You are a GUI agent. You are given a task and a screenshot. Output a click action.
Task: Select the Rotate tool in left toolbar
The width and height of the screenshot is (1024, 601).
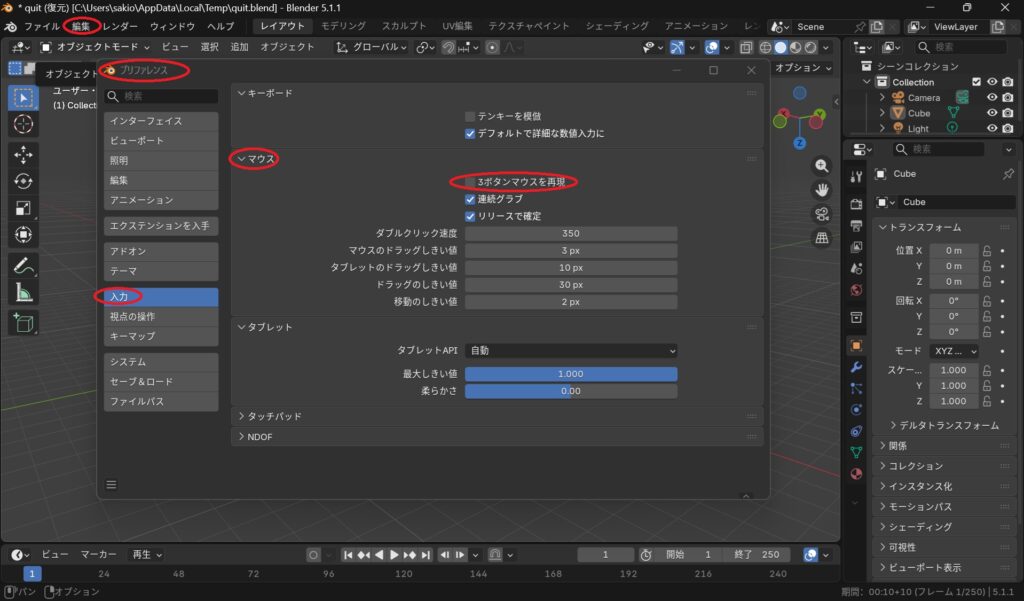tap(24, 181)
